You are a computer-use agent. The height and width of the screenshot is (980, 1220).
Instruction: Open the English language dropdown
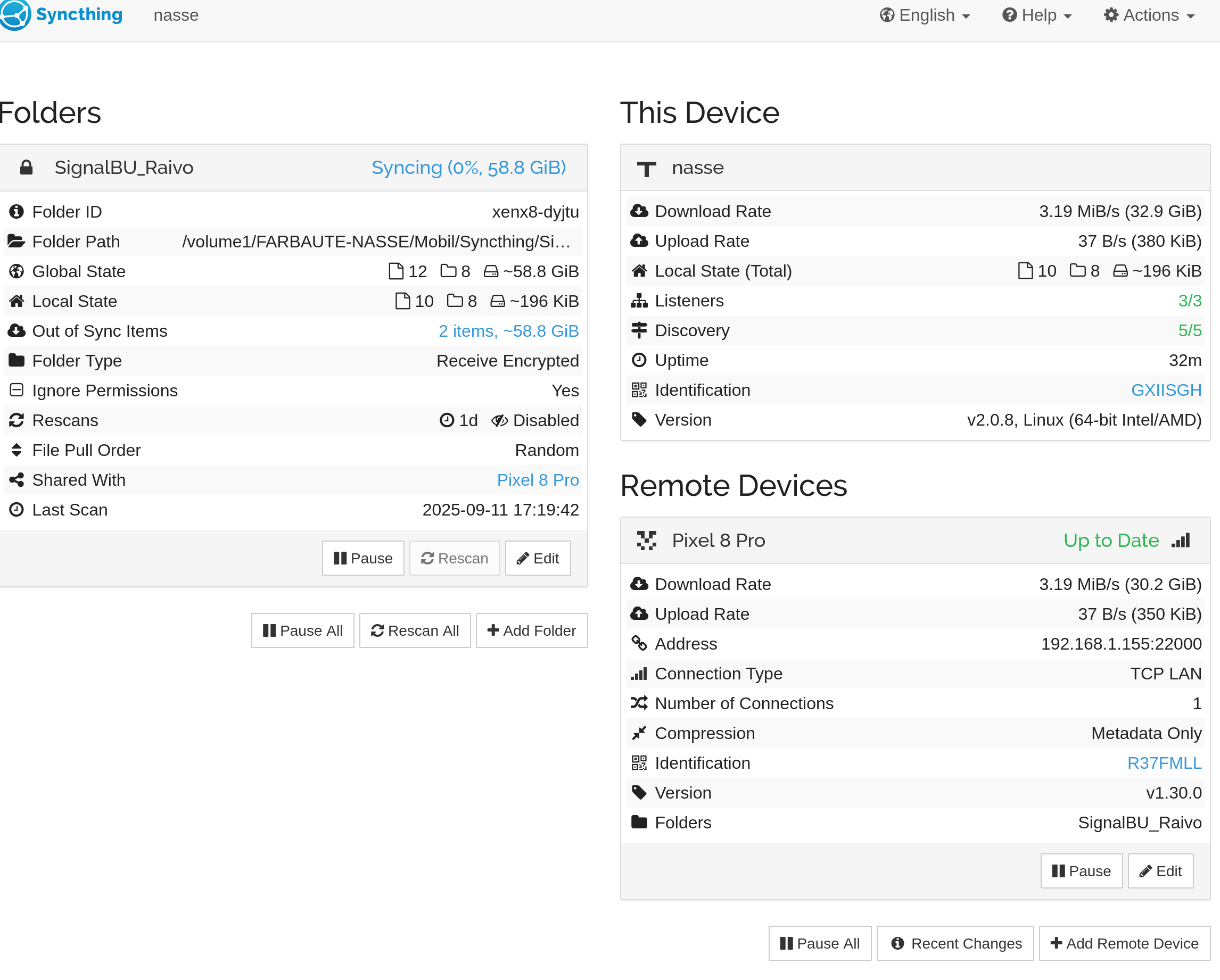point(925,15)
